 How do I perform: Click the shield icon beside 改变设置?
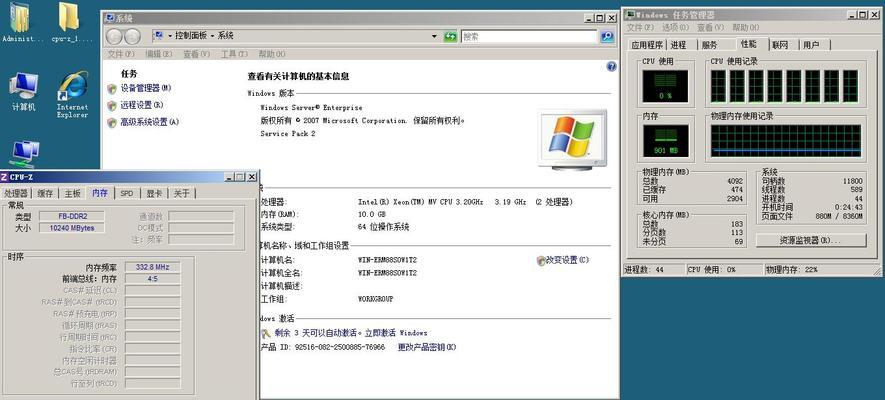click(x=541, y=261)
